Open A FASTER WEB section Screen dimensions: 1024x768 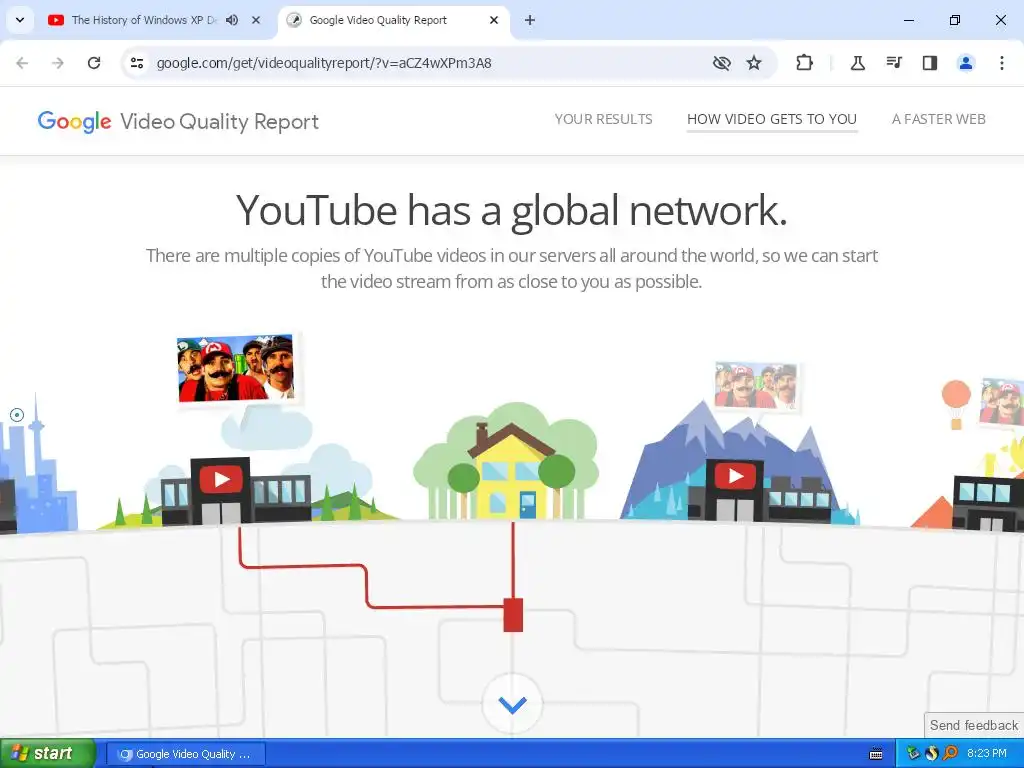(x=938, y=119)
